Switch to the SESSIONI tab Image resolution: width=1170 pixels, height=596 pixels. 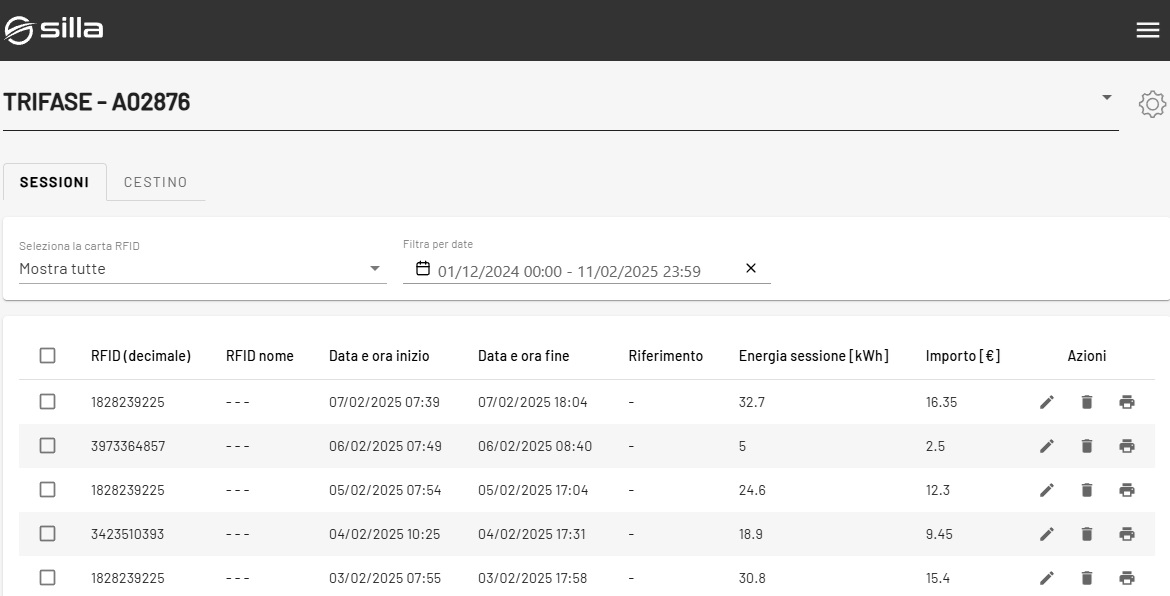click(54, 182)
